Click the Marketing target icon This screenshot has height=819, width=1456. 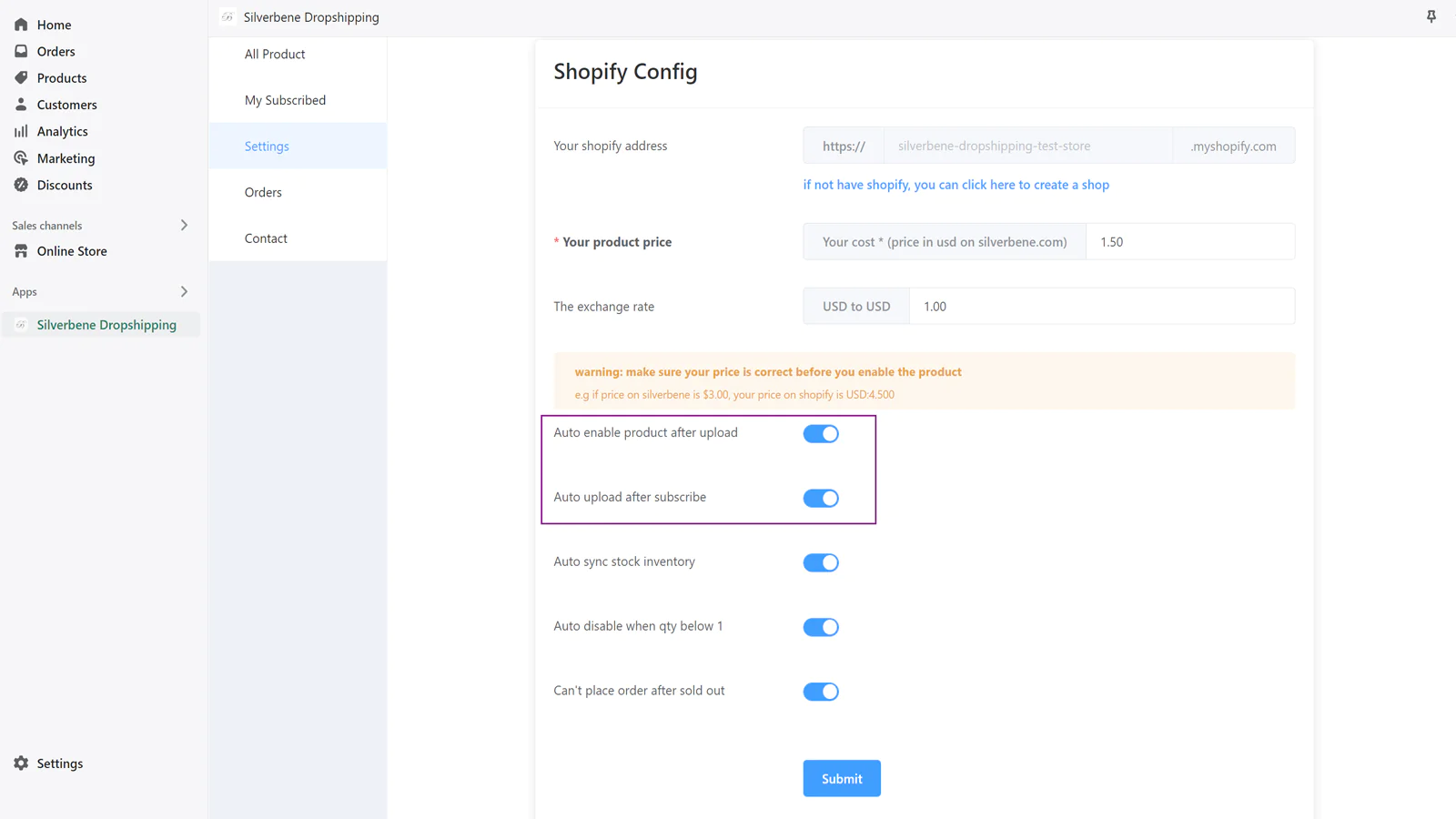(21, 158)
